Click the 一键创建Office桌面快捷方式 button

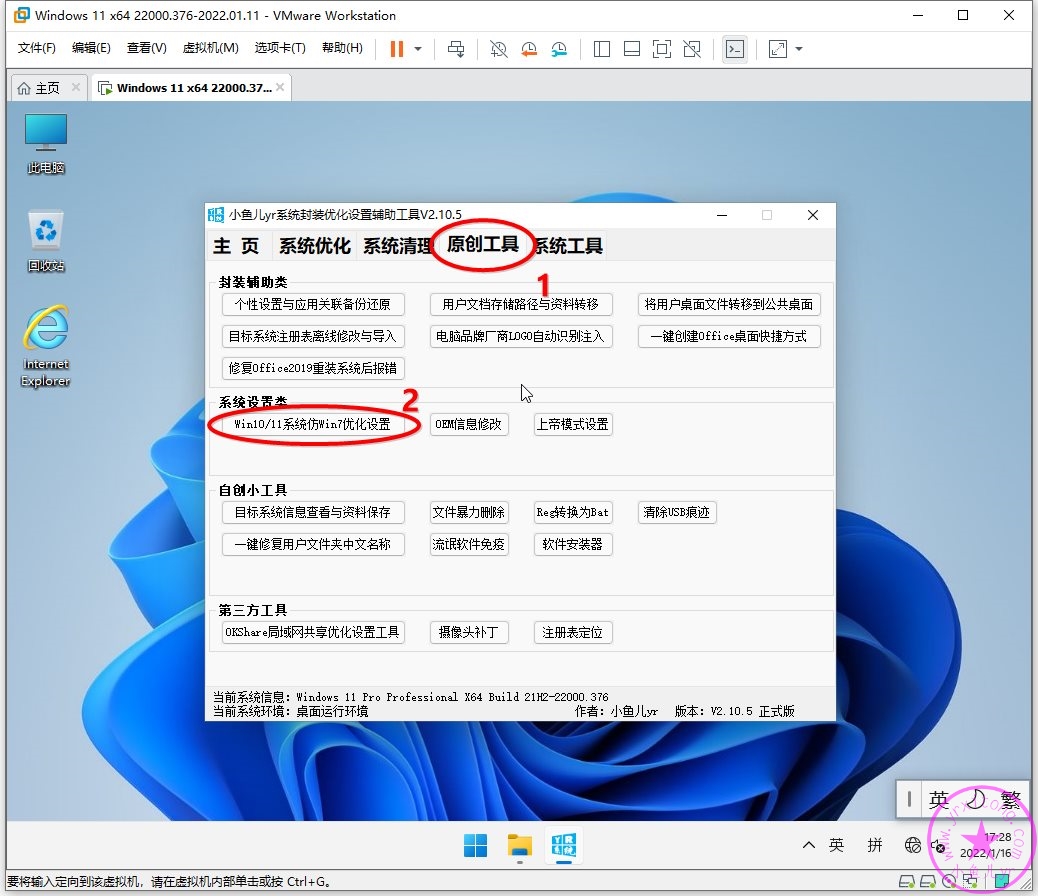(x=729, y=336)
